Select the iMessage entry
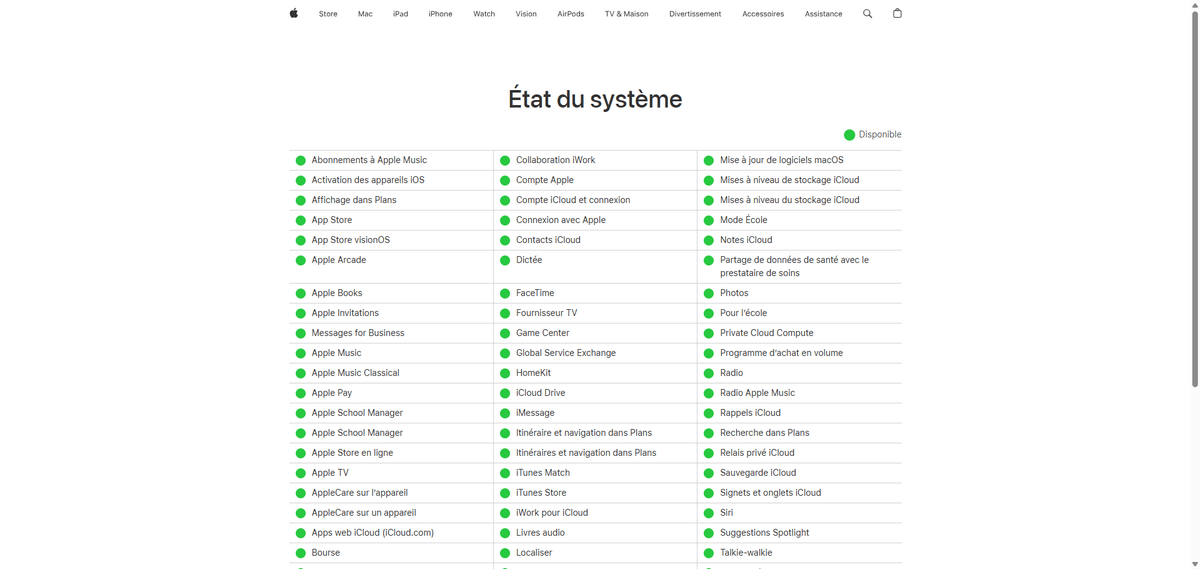Screen dimensions: 1200x569 535,413
